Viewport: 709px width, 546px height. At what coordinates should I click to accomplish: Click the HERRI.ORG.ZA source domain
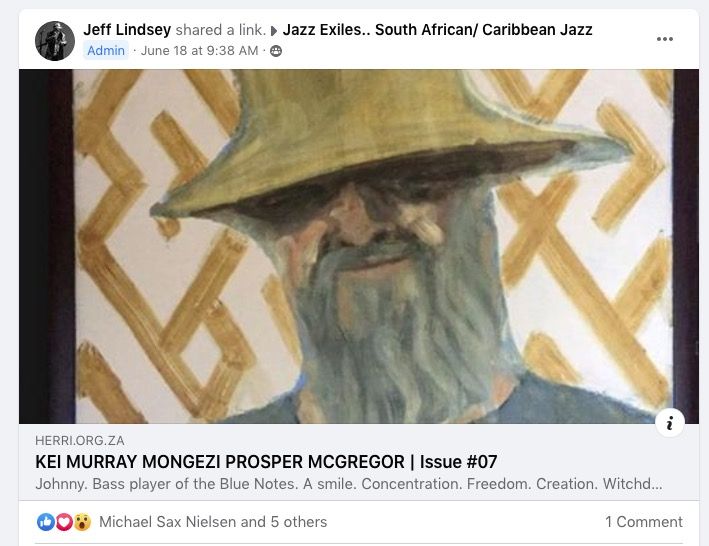(x=80, y=440)
